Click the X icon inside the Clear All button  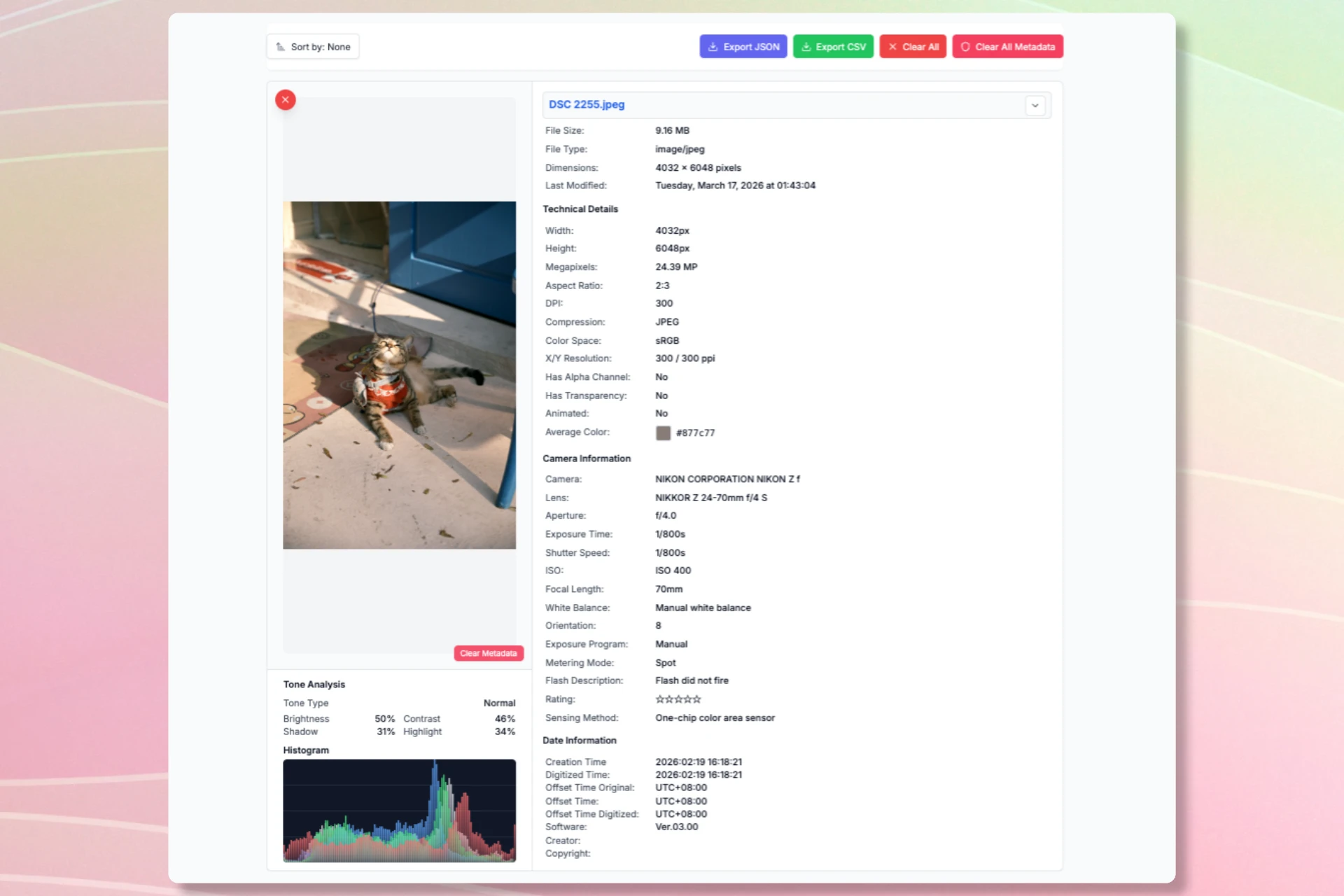(x=893, y=46)
